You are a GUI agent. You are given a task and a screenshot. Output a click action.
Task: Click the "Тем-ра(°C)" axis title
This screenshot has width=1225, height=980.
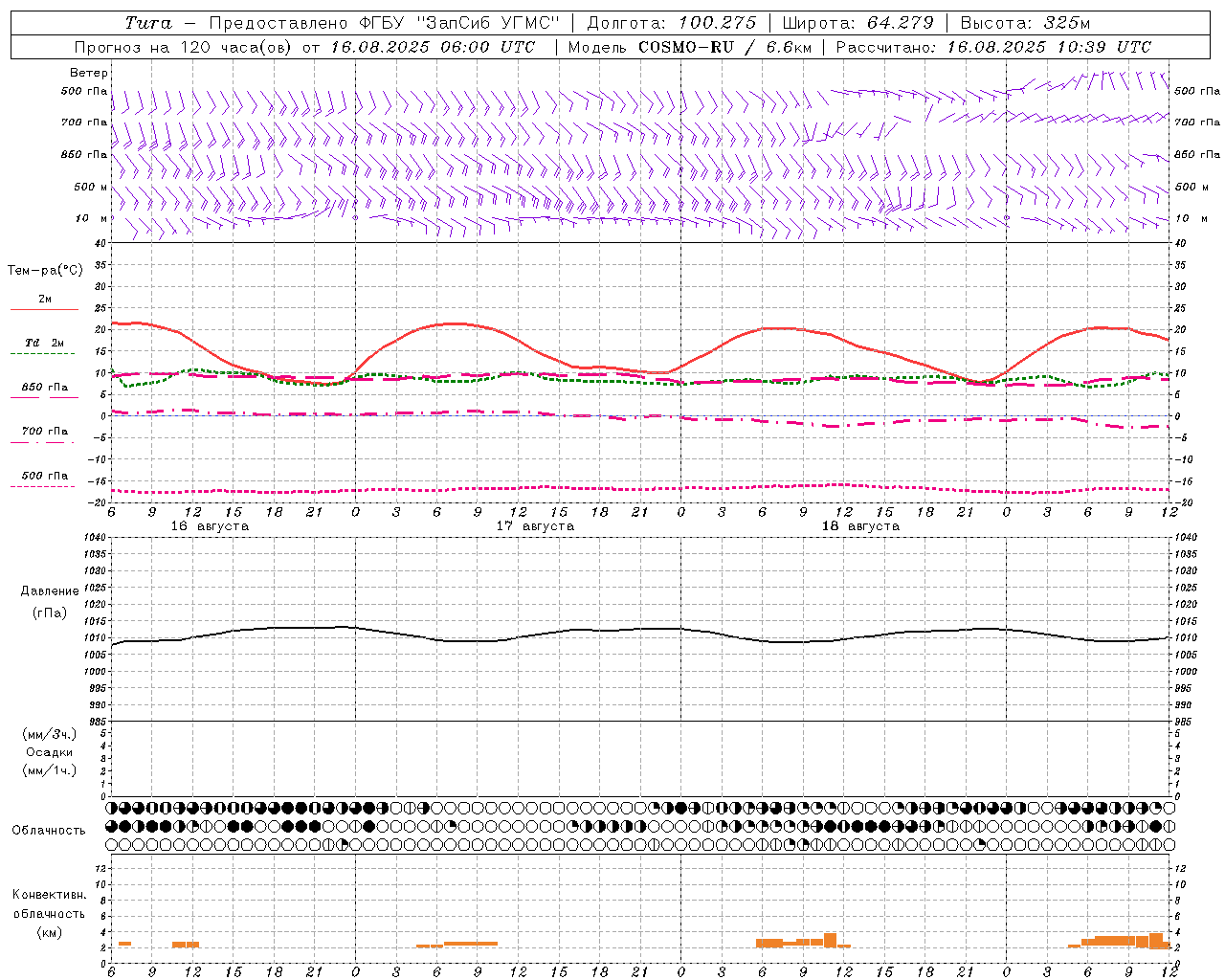[x=45, y=271]
